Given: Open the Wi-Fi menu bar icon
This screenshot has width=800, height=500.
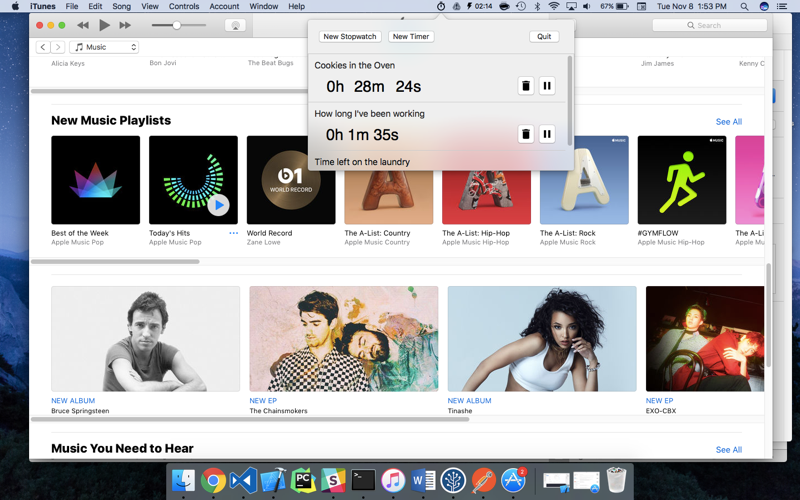Looking at the screenshot, I should (554, 7).
